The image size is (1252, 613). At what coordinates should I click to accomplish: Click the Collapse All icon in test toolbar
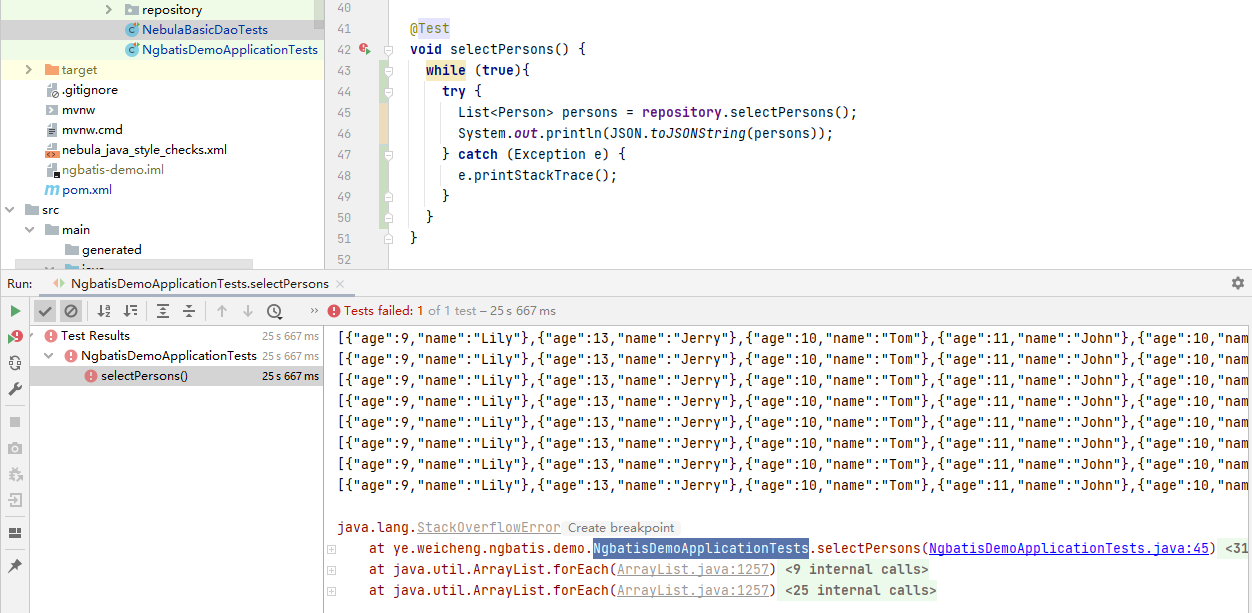pos(188,311)
